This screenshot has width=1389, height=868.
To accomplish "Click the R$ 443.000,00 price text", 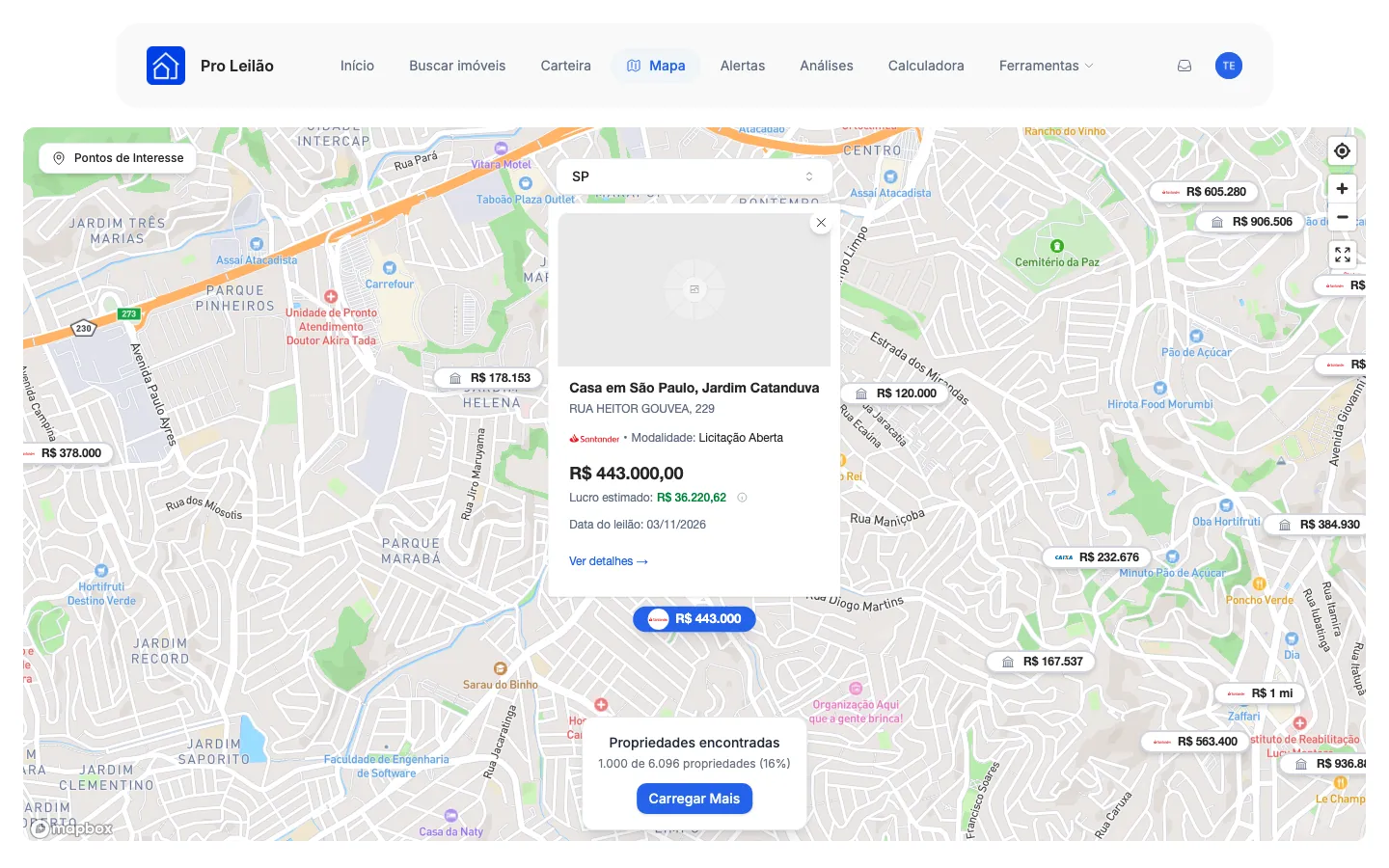I will pyautogui.click(x=626, y=474).
